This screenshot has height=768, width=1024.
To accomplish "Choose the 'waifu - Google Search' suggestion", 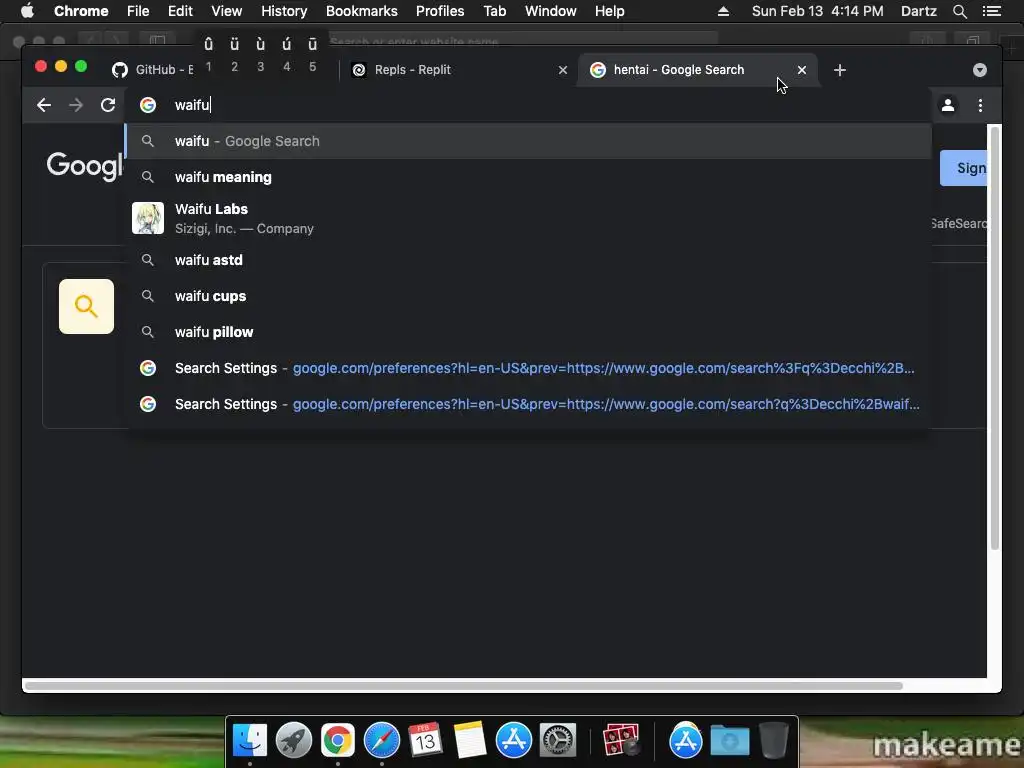I will (528, 141).
